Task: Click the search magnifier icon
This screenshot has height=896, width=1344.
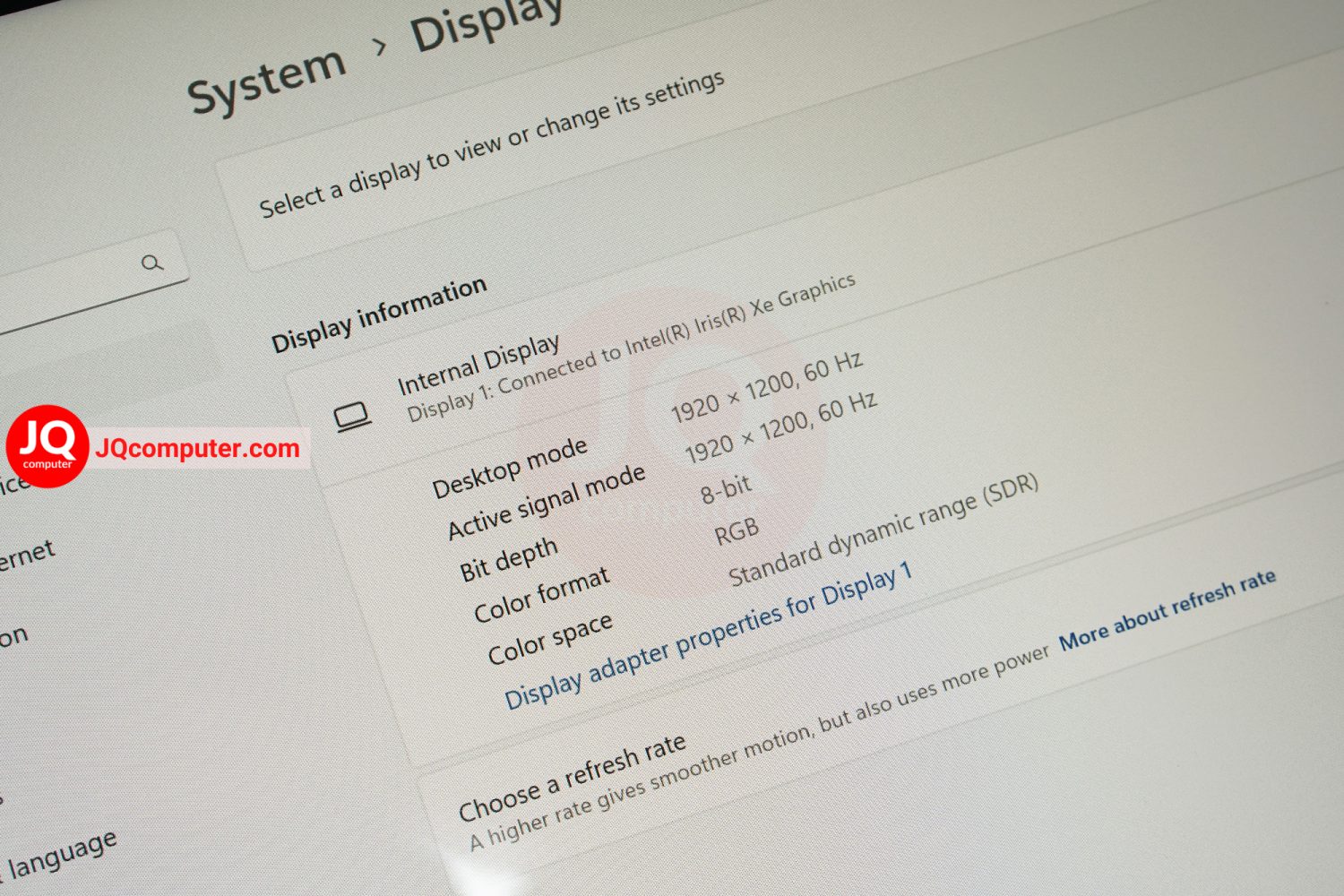Action: (152, 263)
